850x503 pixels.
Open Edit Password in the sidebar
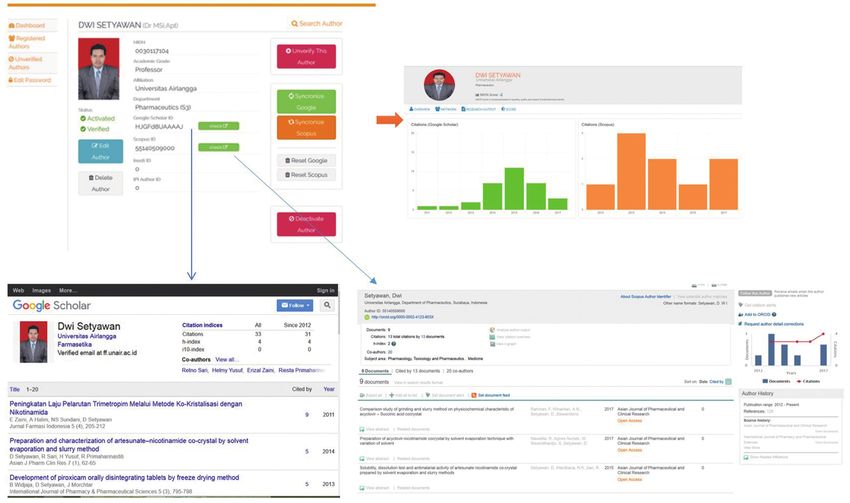coord(30,80)
